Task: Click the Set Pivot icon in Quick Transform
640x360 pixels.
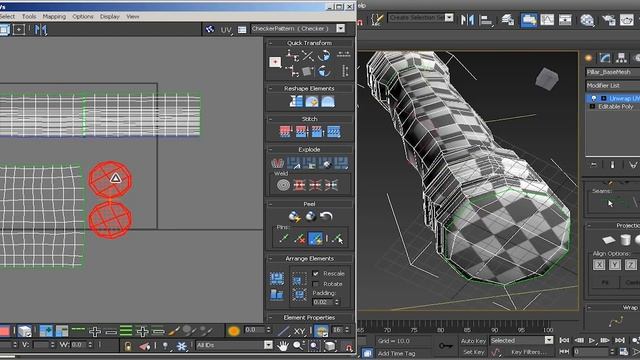Action: (x=275, y=62)
